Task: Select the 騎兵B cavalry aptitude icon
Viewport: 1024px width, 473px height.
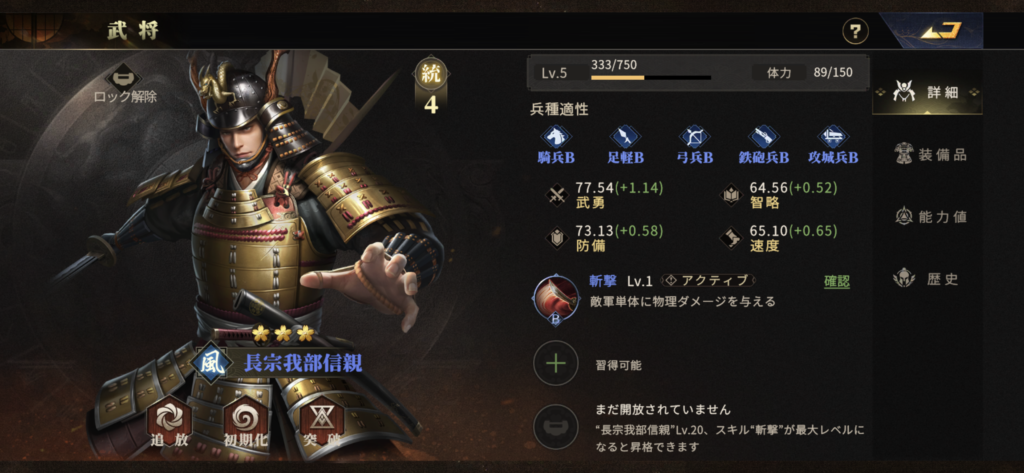Action: pos(556,144)
